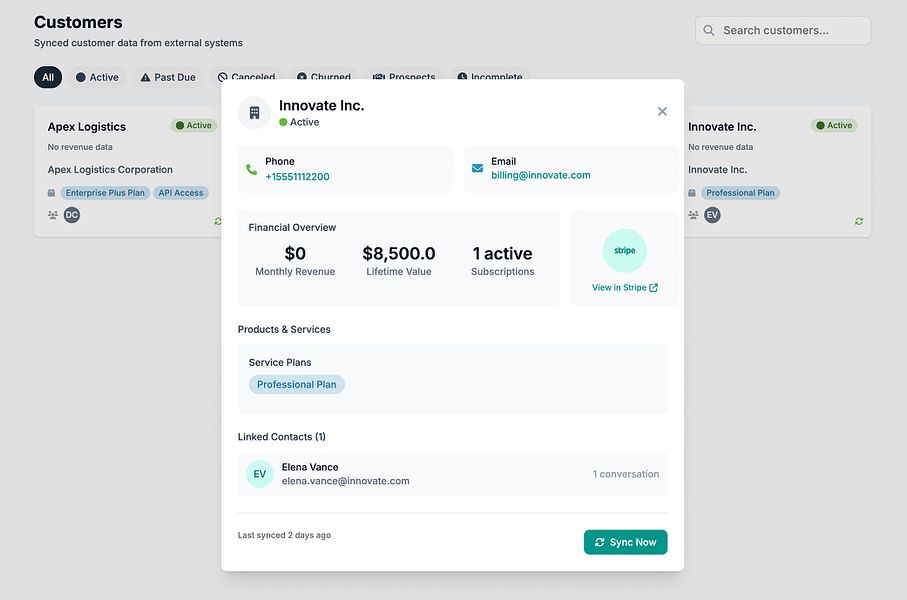
Task: Click the sync icon on Apex Logistics card
Action: [x=217, y=221]
